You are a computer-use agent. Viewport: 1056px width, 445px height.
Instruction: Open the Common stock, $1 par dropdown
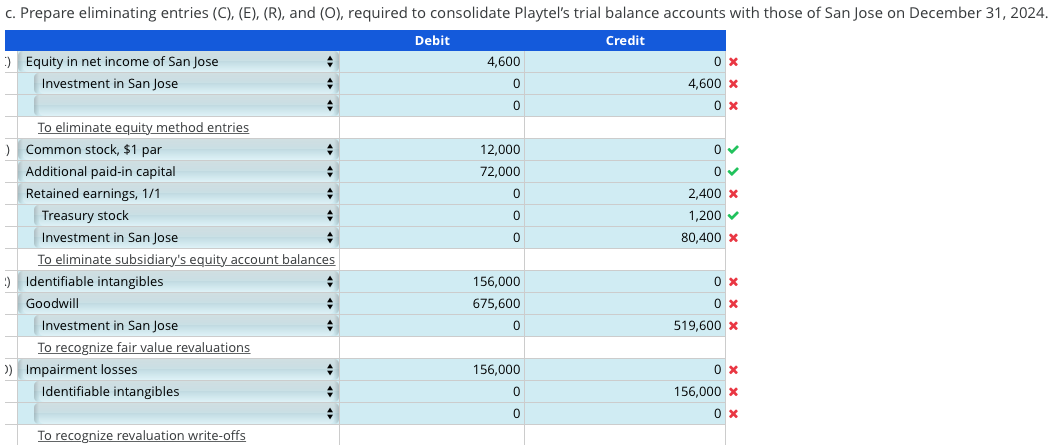point(178,149)
